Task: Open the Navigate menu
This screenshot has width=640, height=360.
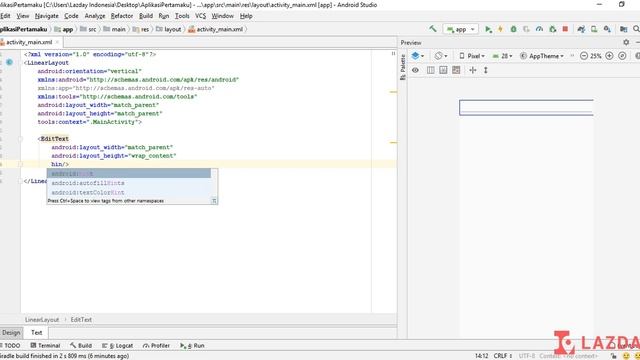Action: click(47, 16)
